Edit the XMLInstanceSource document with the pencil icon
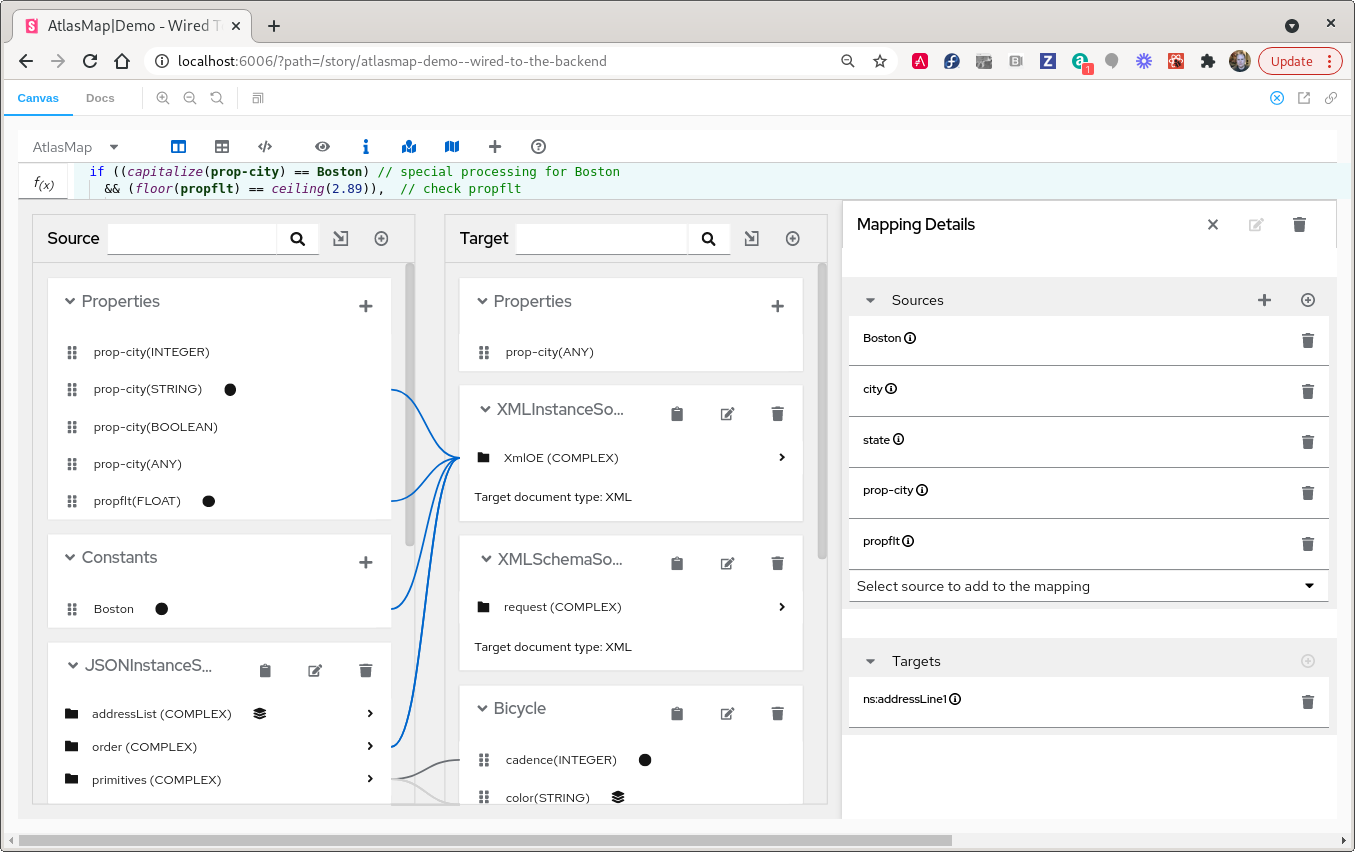The height and width of the screenshot is (852, 1355). (727, 413)
